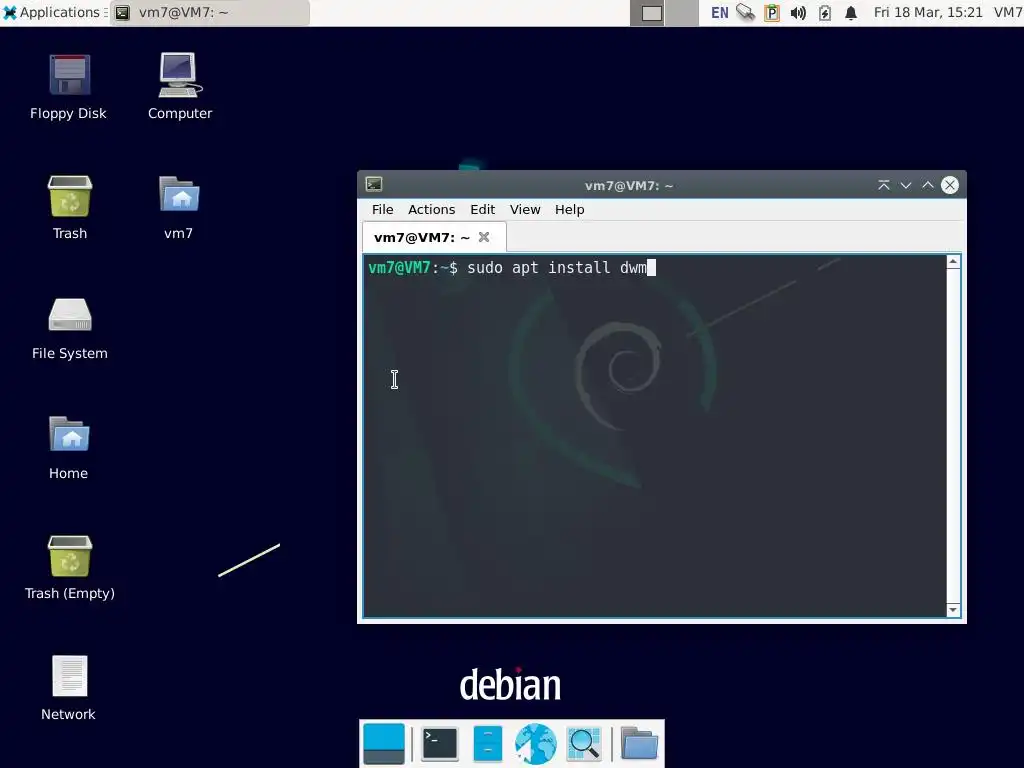Image resolution: width=1024 pixels, height=768 pixels.
Task: Click the clipboard manager tray icon
Action: [x=772, y=13]
